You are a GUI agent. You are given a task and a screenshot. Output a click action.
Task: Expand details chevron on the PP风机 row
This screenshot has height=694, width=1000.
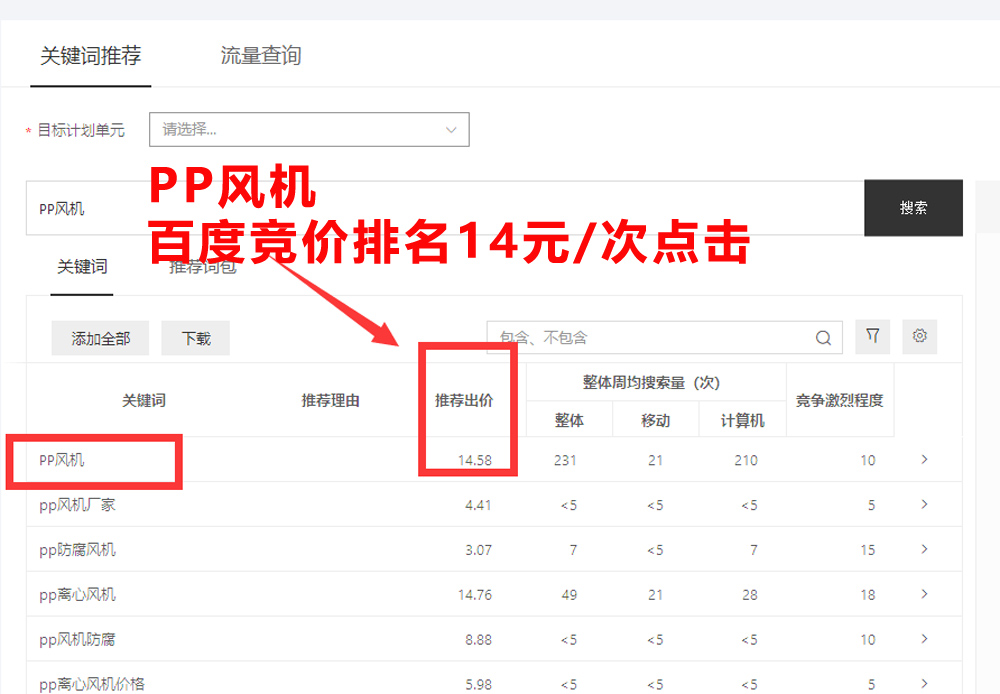[923, 460]
